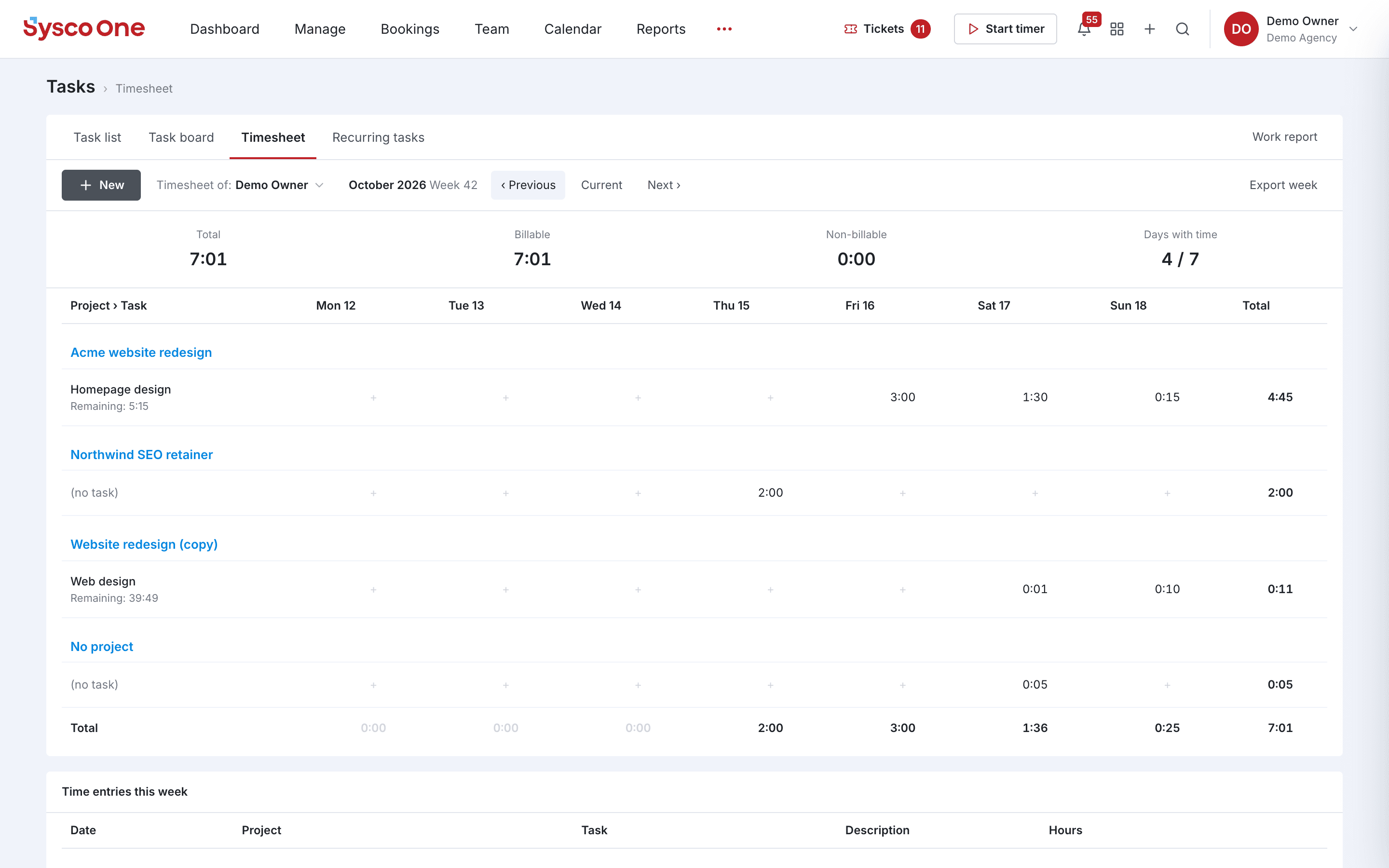
Task: Click Export week
Action: pos(1283,185)
